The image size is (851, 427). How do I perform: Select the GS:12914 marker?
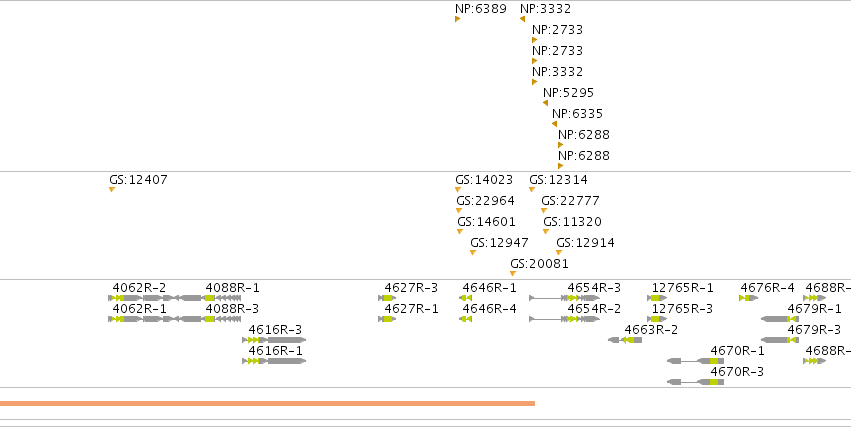[x=559, y=252]
